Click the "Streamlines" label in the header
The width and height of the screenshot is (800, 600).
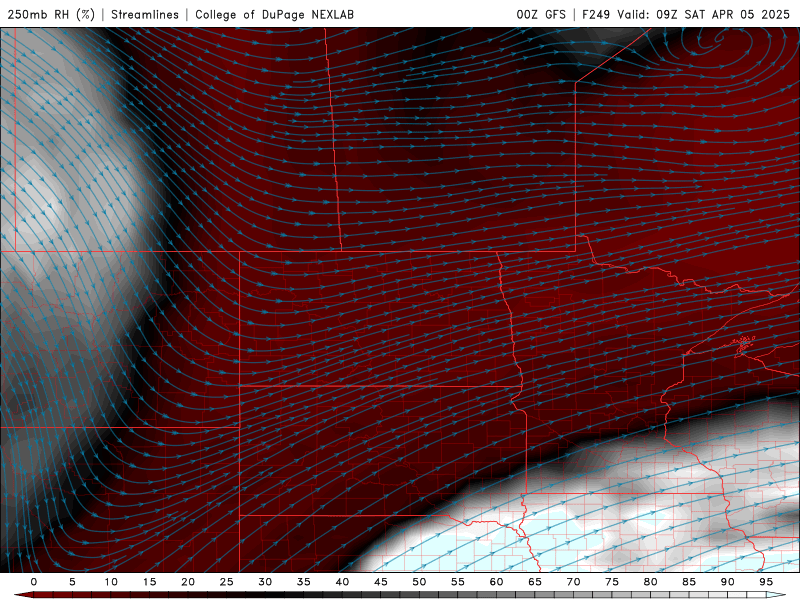145,14
